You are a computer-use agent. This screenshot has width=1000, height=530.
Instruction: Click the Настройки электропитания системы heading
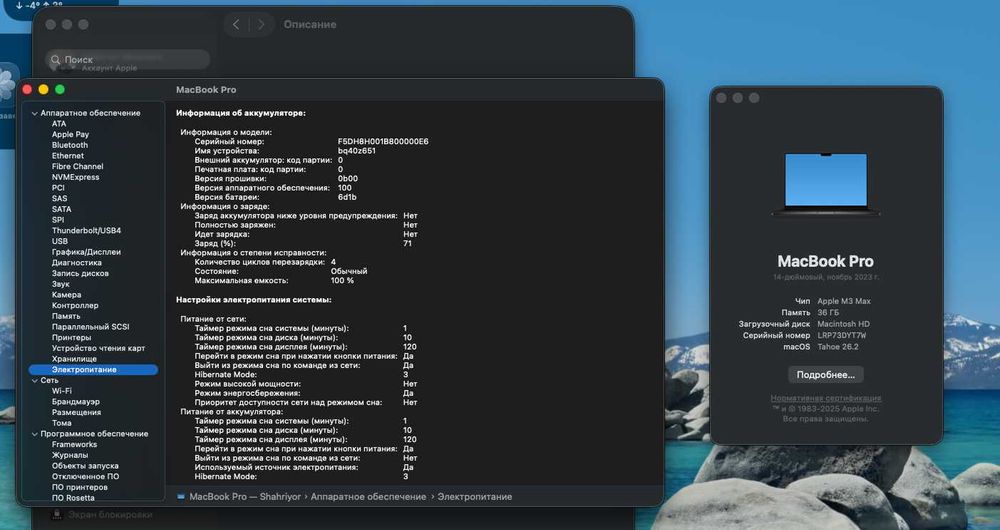[x=254, y=299]
